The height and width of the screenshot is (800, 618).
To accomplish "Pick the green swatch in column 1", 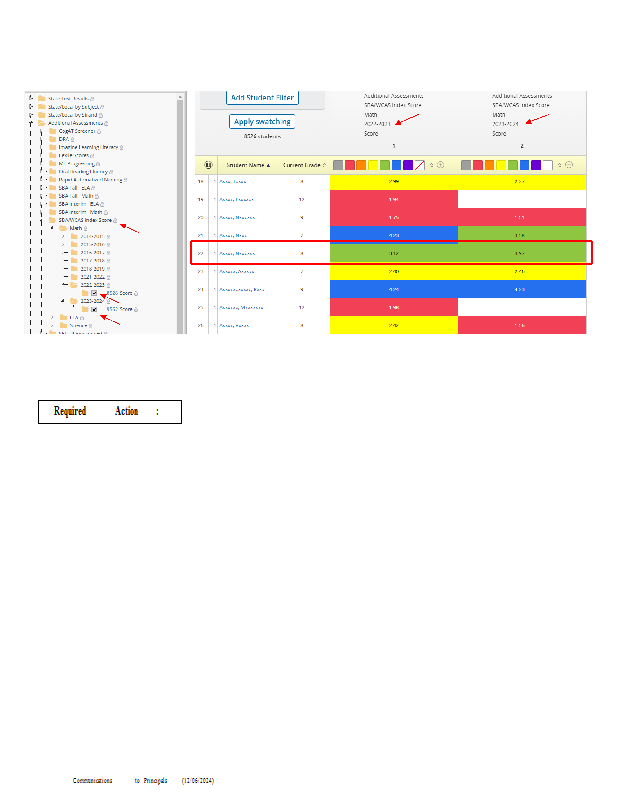I will 385,165.
